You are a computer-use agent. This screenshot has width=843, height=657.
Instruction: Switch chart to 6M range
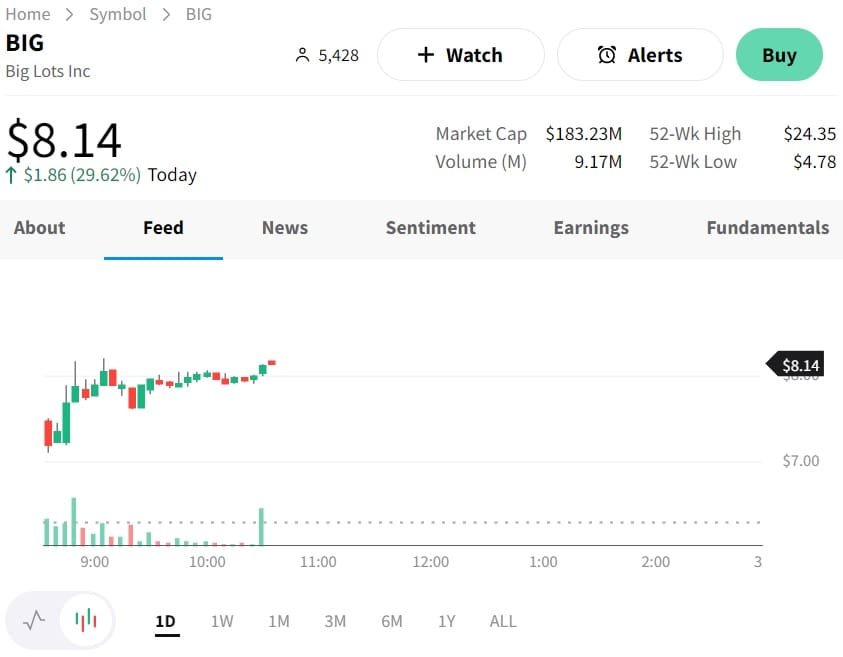tap(392, 621)
